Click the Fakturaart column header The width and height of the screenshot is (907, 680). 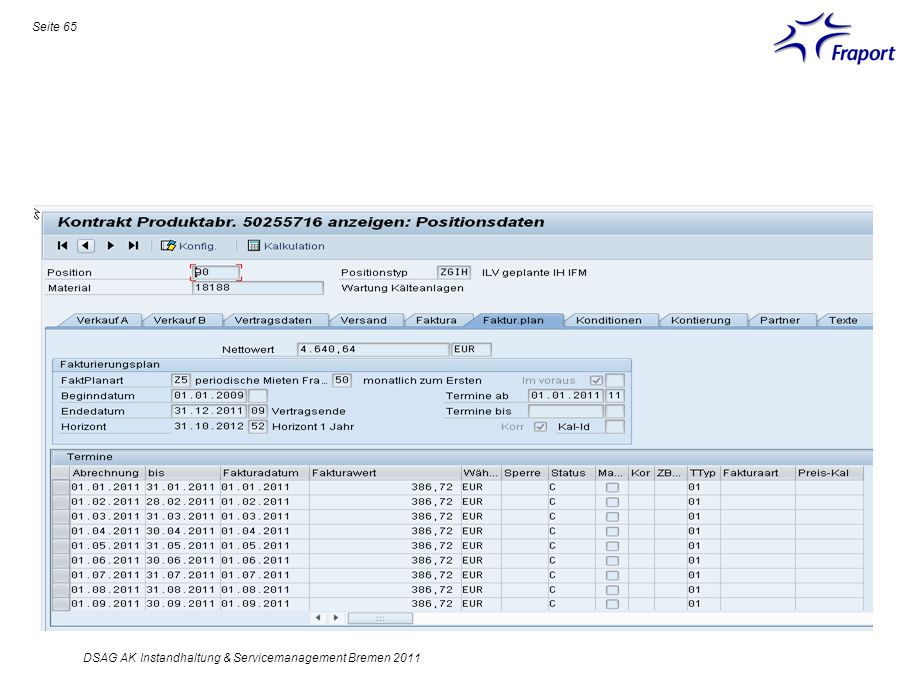758,473
